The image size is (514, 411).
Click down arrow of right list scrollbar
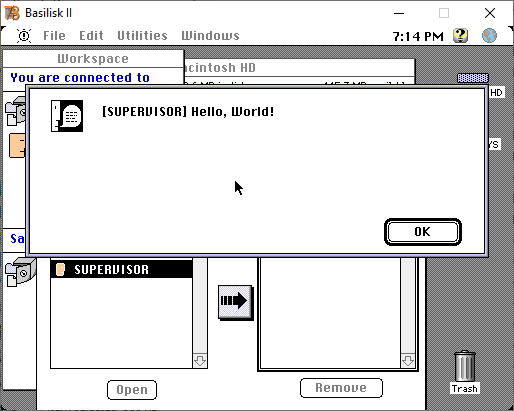pyautogui.click(x=408, y=361)
